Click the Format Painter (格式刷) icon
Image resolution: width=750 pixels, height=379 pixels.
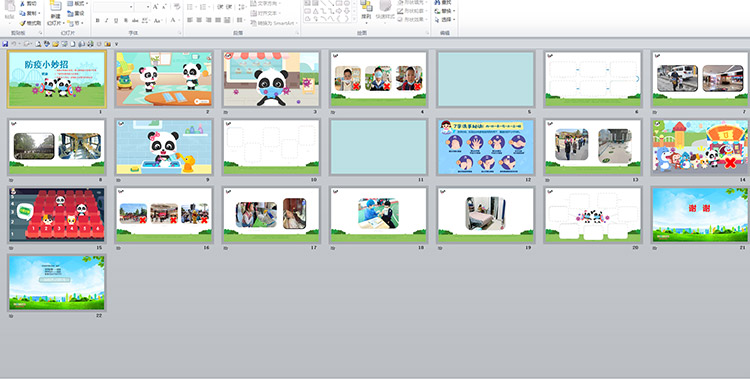click(22, 23)
